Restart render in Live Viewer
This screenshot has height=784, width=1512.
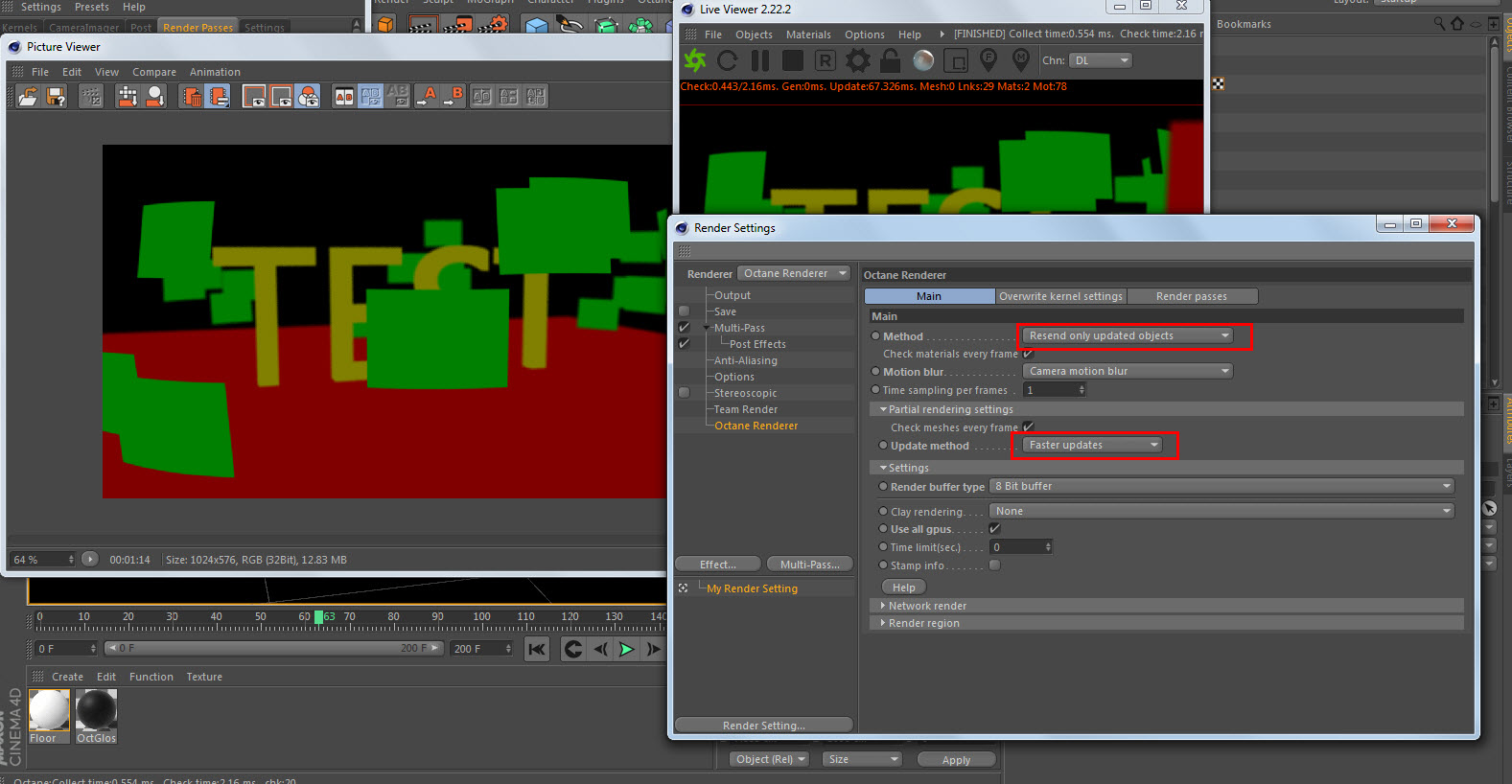(728, 61)
